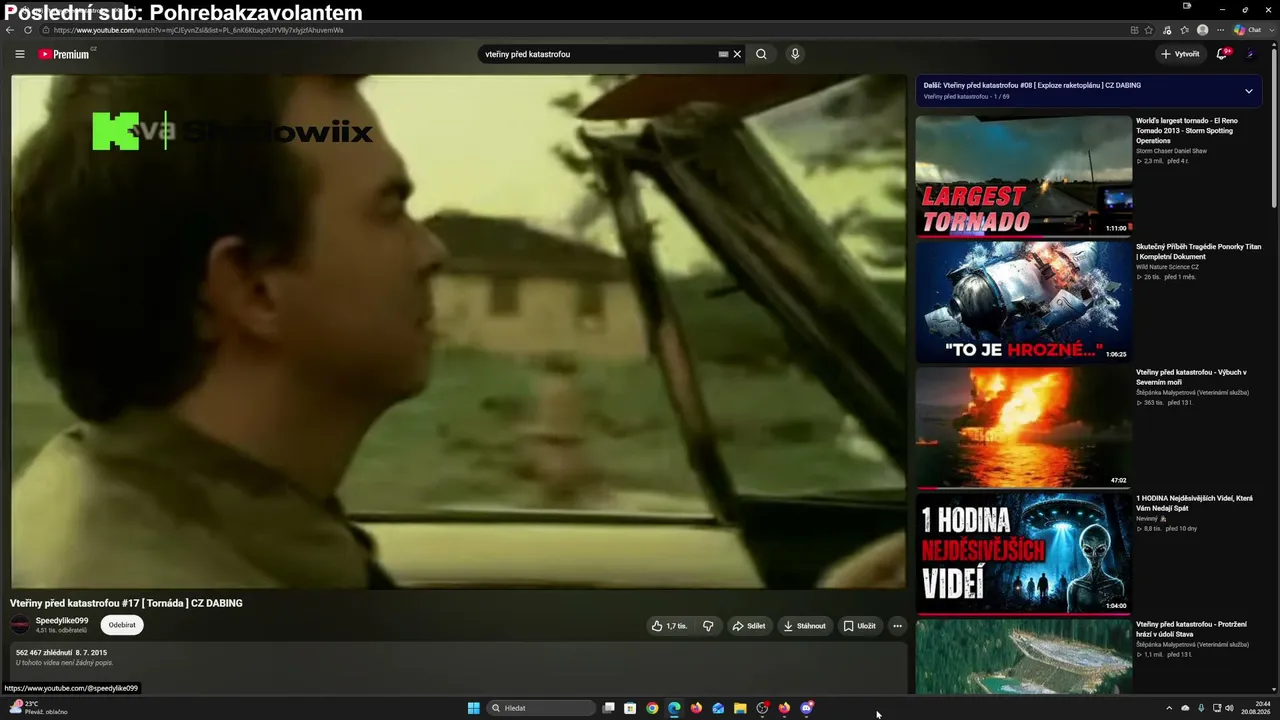Download the video via Stáhnout
The image size is (1280, 720).
click(805, 626)
